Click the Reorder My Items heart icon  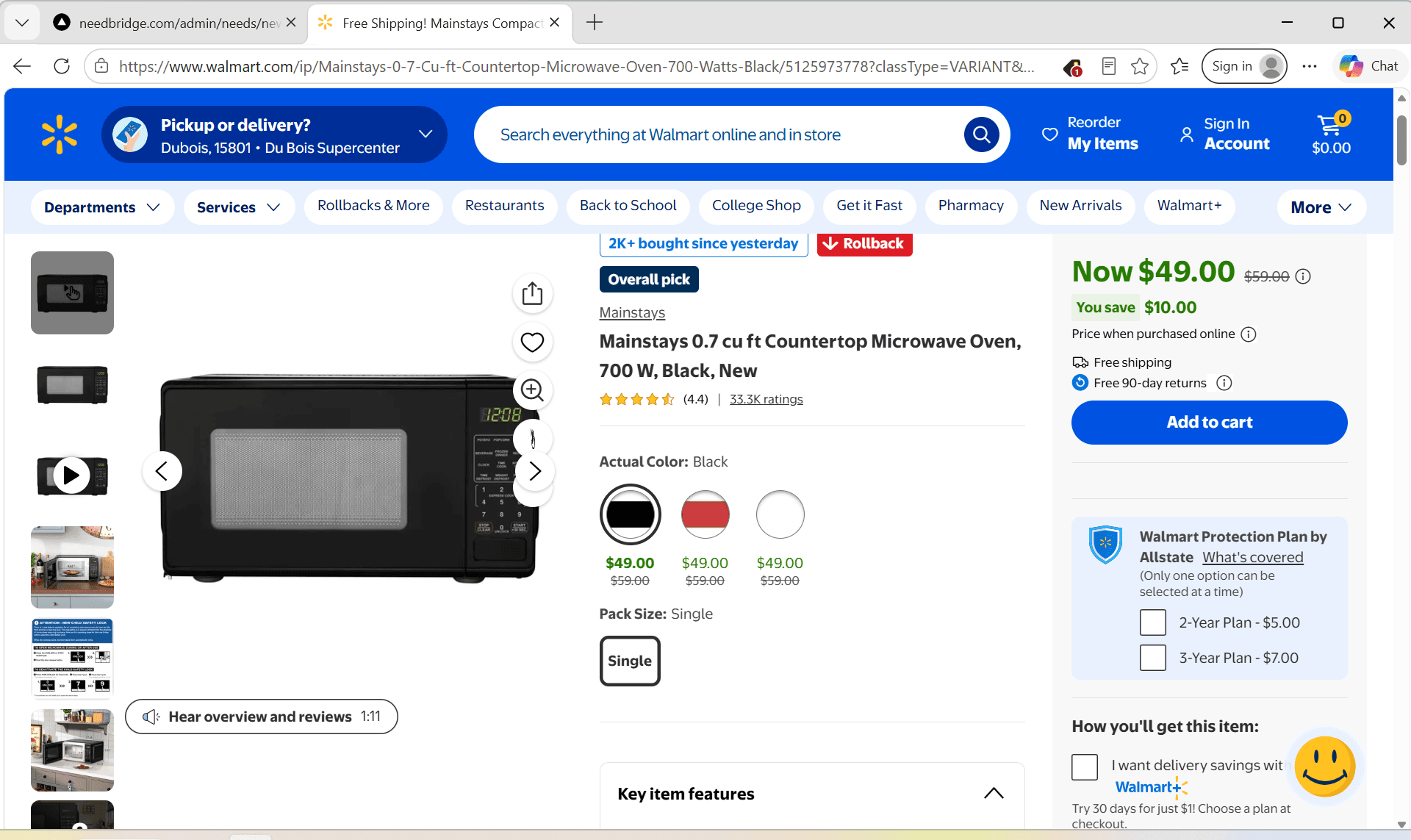click(x=1050, y=134)
